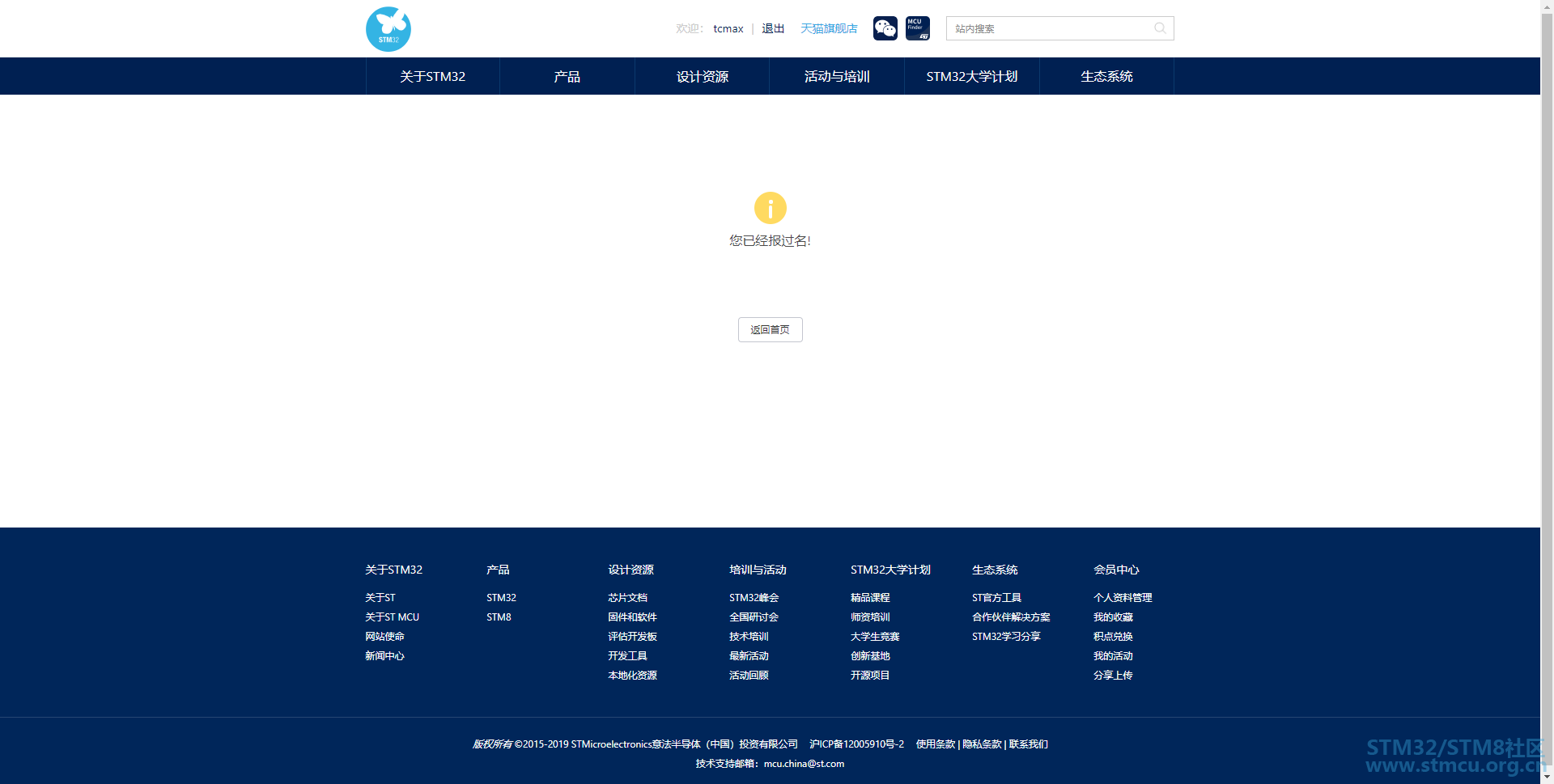Open footer link 我的活动
The height and width of the screenshot is (784, 1554).
click(1113, 656)
